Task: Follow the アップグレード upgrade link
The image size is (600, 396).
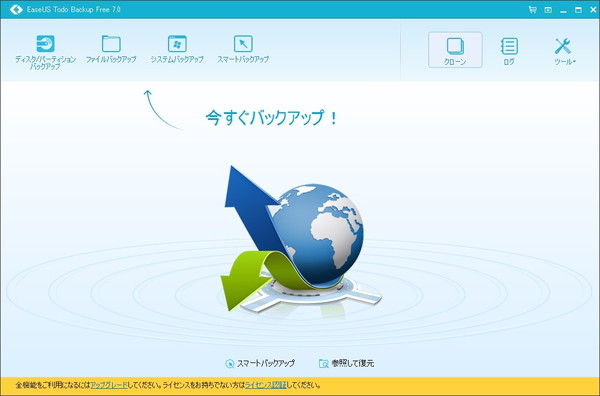Action: point(109,385)
